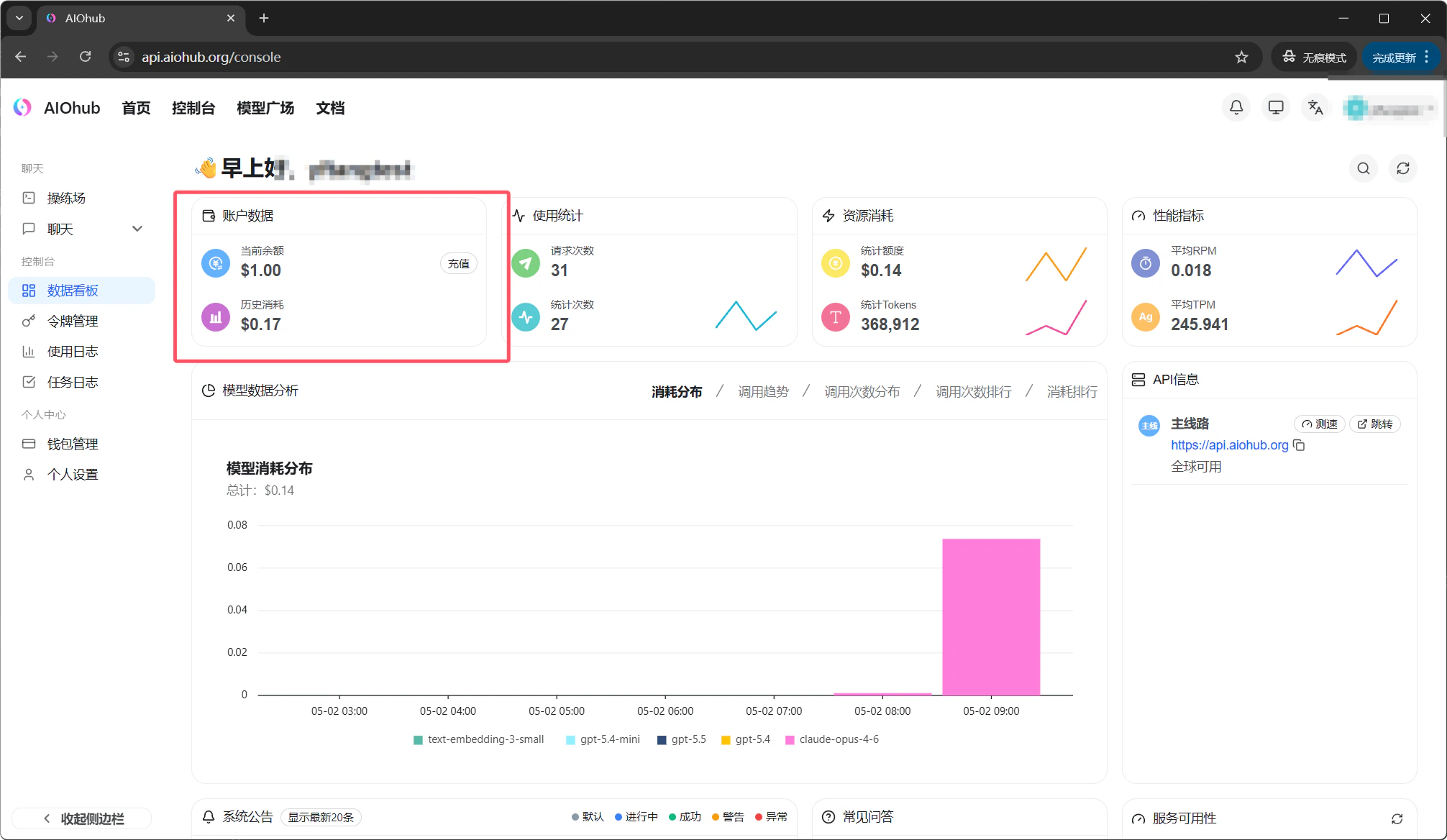Image resolution: width=1447 pixels, height=840 pixels.
Task: Collapse the sidebar with 收起侧边栏
Action: [x=82, y=818]
